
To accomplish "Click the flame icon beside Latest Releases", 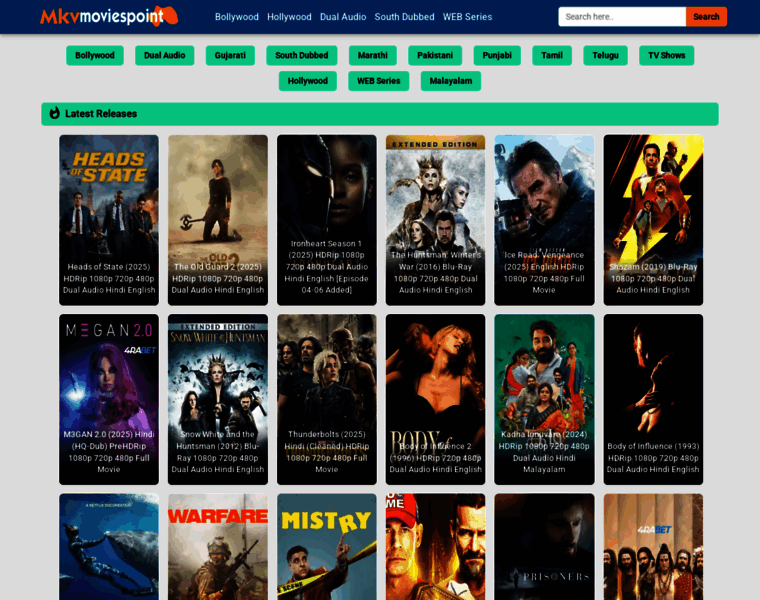I will tap(55, 113).
